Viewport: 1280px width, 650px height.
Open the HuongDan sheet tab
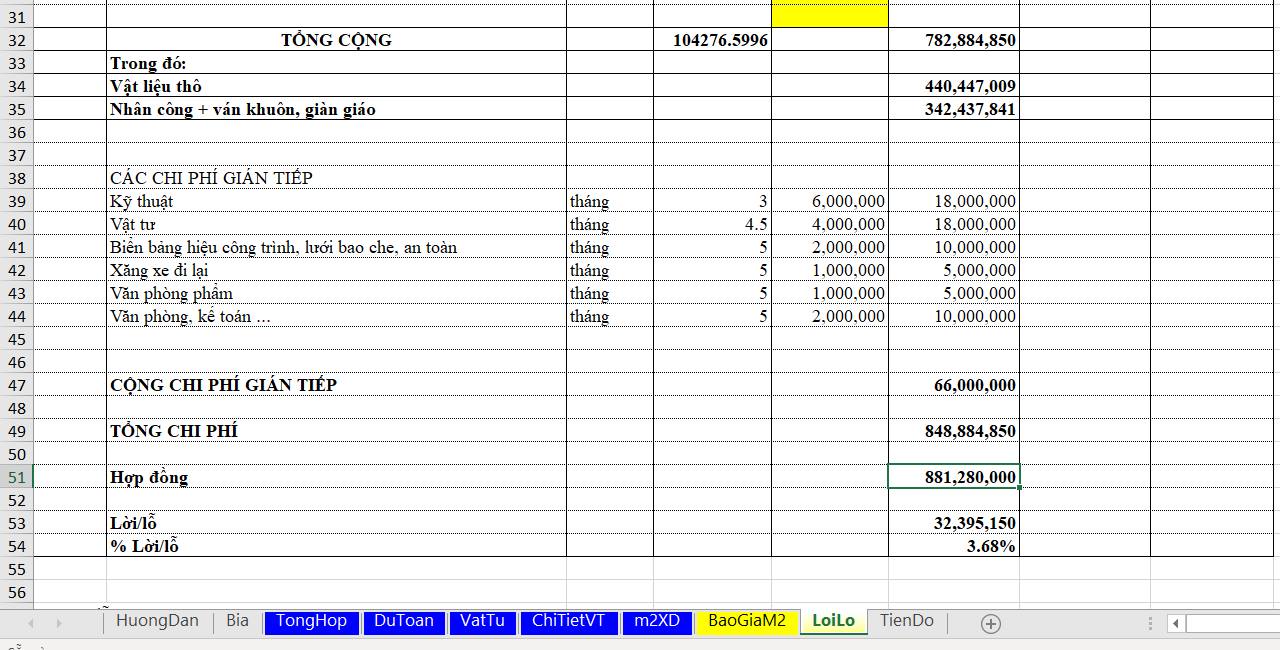point(157,621)
